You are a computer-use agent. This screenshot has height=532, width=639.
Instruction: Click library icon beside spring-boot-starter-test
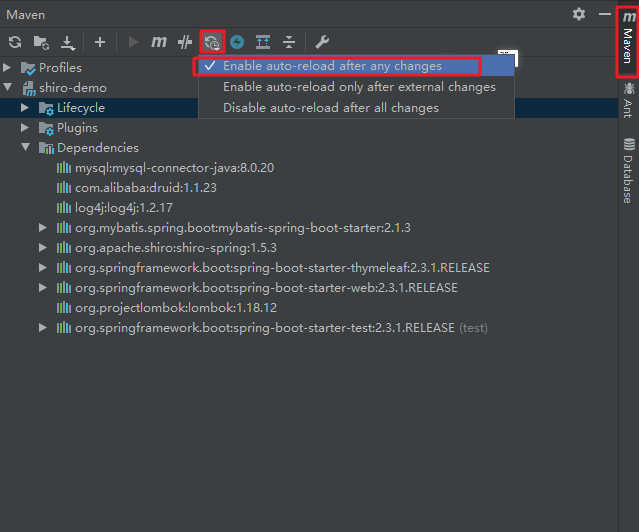pyautogui.click(x=64, y=327)
